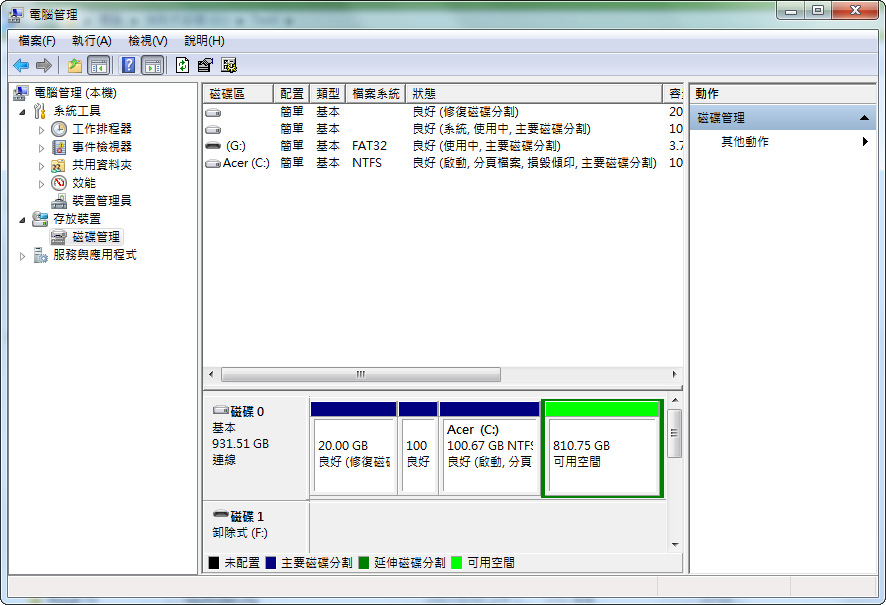The height and width of the screenshot is (605, 886).
Task: Click the Forward arrow toolbar icon
Action: coord(44,66)
